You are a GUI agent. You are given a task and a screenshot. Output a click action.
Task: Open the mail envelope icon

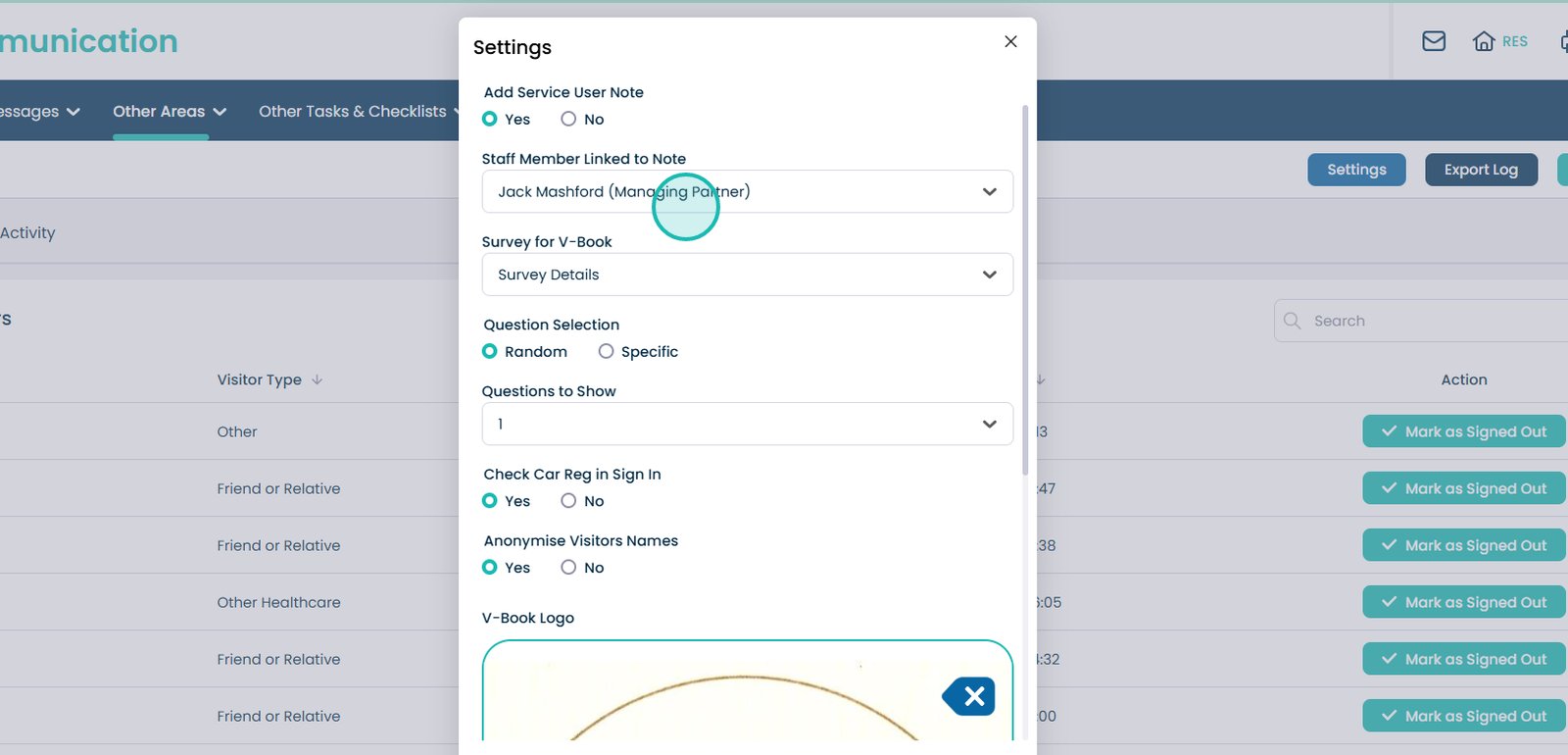pos(1434,41)
